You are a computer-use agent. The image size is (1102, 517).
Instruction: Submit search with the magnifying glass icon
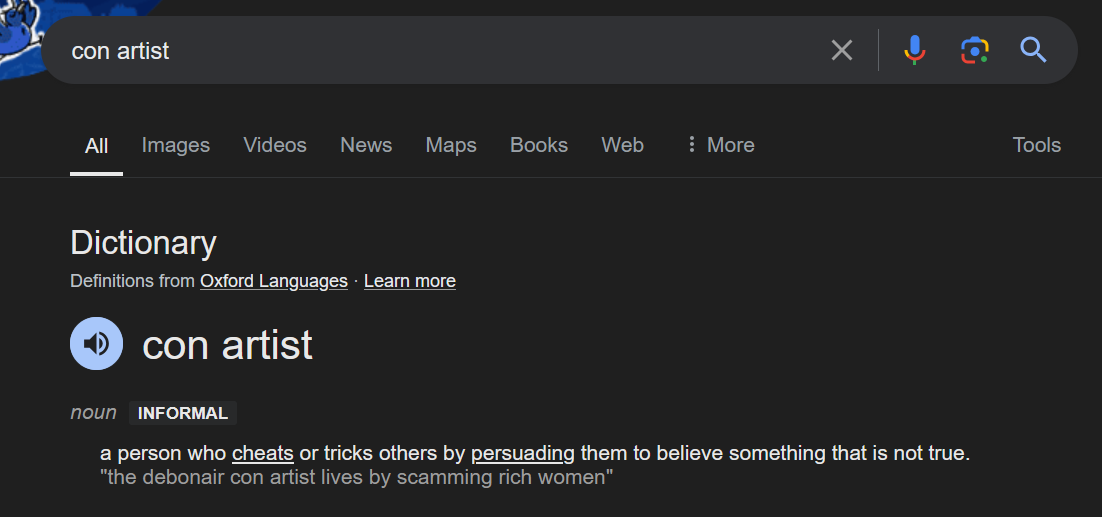pos(1033,51)
